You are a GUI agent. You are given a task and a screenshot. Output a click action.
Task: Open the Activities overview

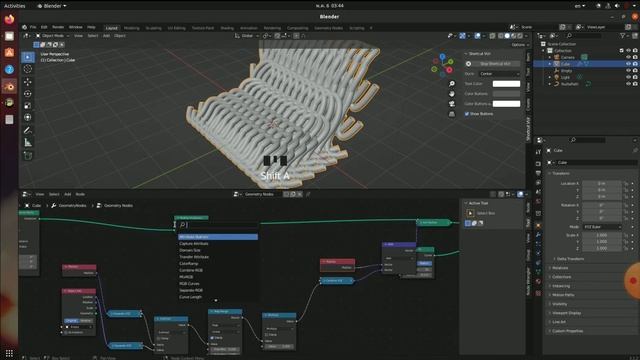coord(14,6)
